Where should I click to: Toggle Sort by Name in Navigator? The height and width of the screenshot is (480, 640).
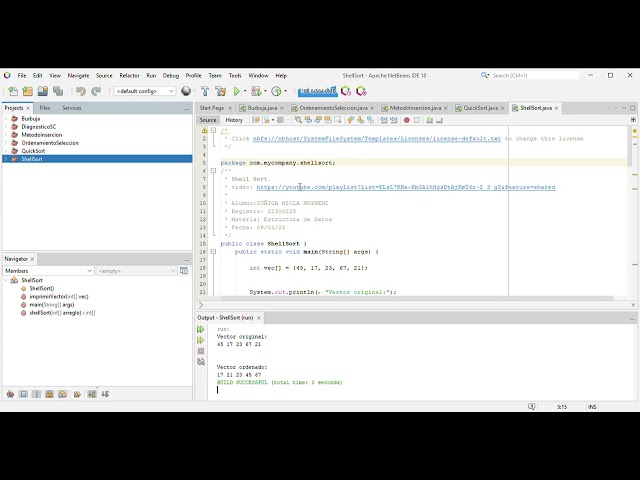[x=92, y=394]
